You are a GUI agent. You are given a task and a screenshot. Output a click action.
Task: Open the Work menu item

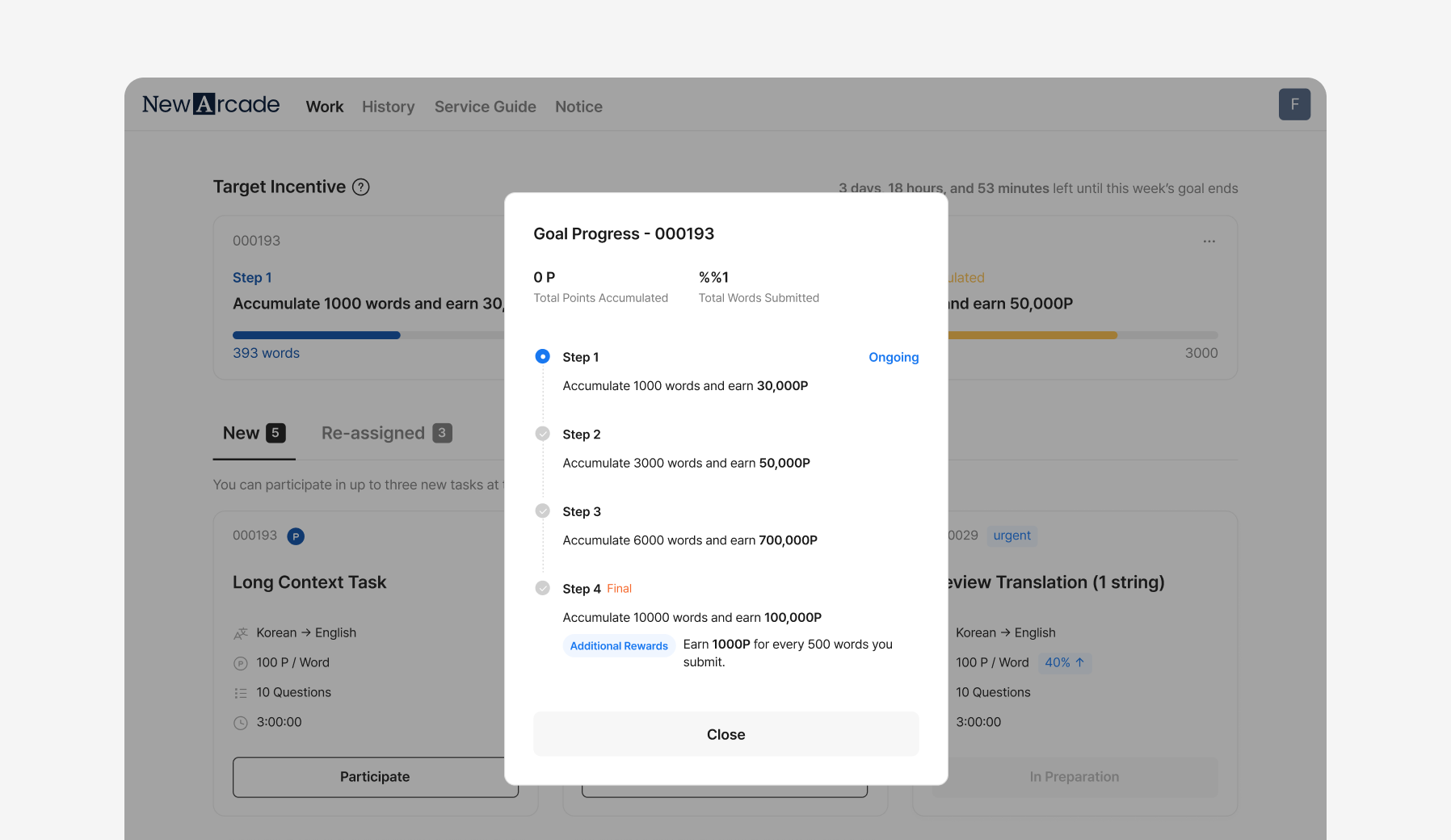click(325, 107)
